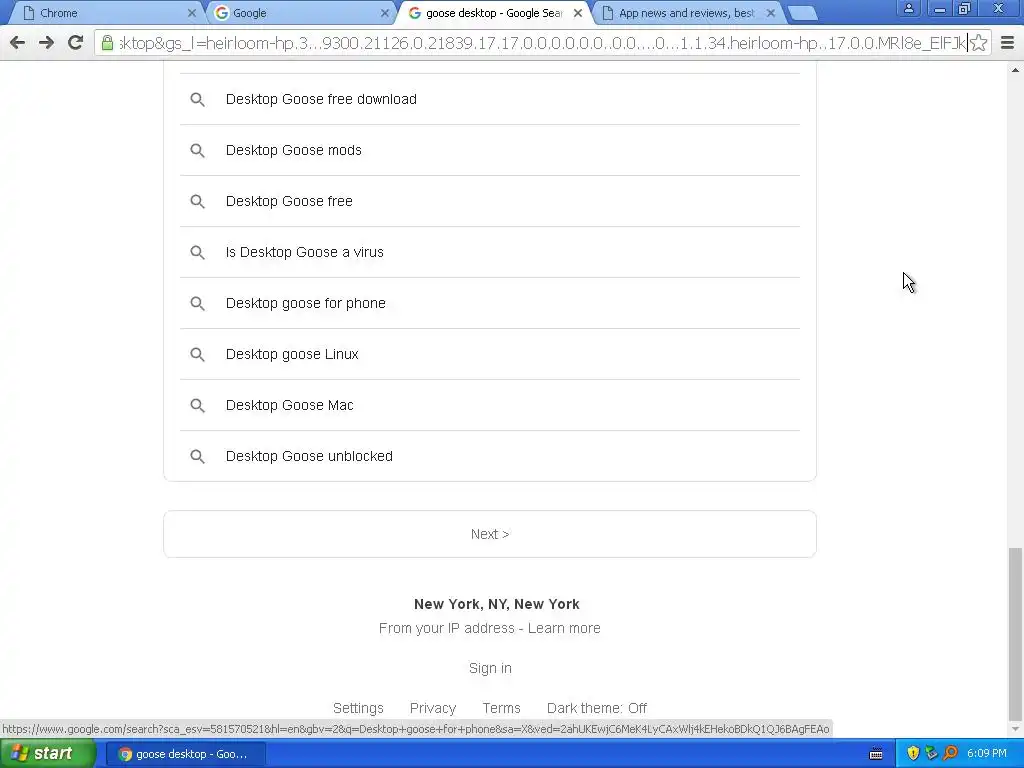Click New York, NY, New York text

[x=496, y=604]
